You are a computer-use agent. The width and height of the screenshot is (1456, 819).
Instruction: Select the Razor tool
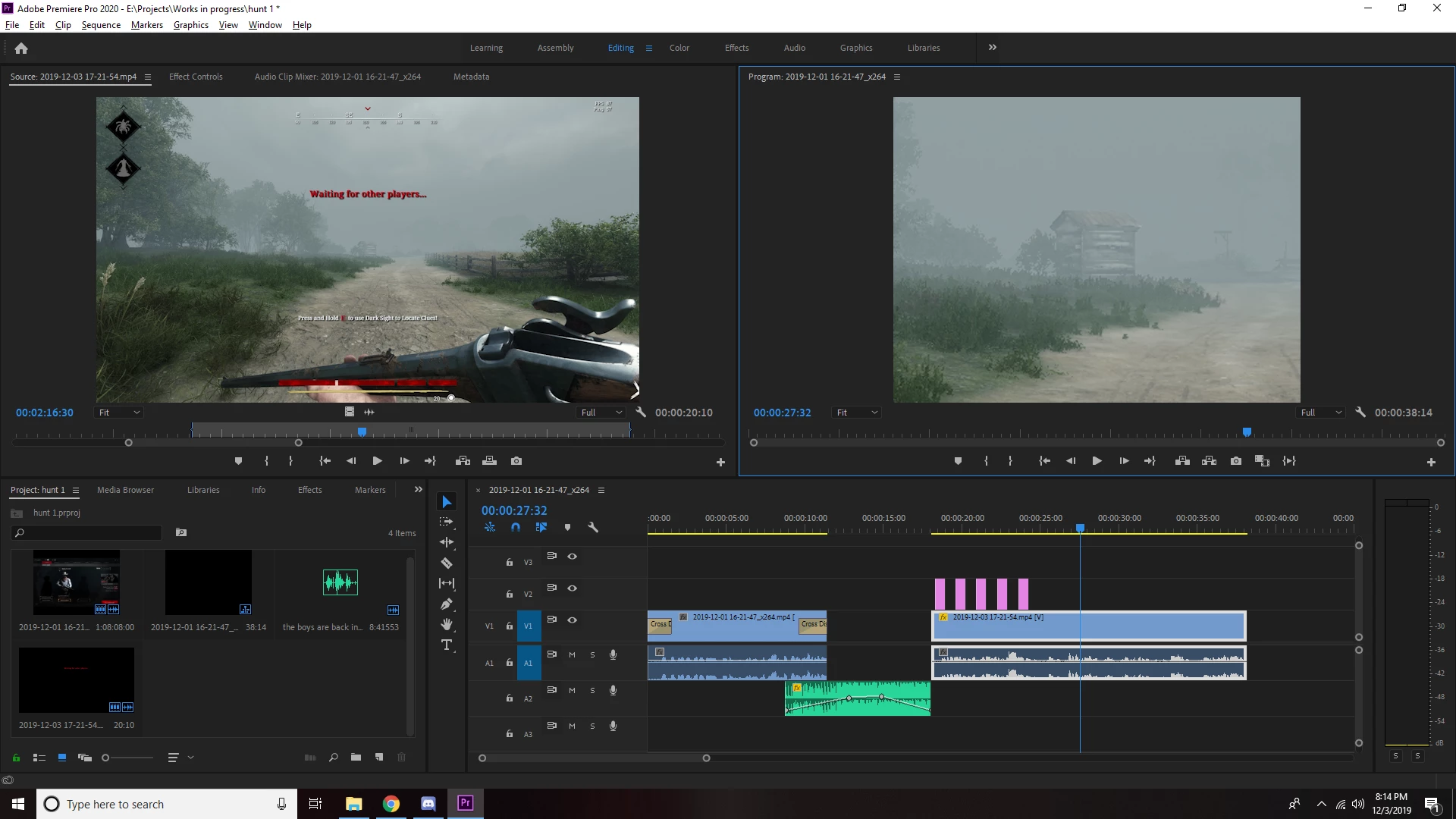447,563
